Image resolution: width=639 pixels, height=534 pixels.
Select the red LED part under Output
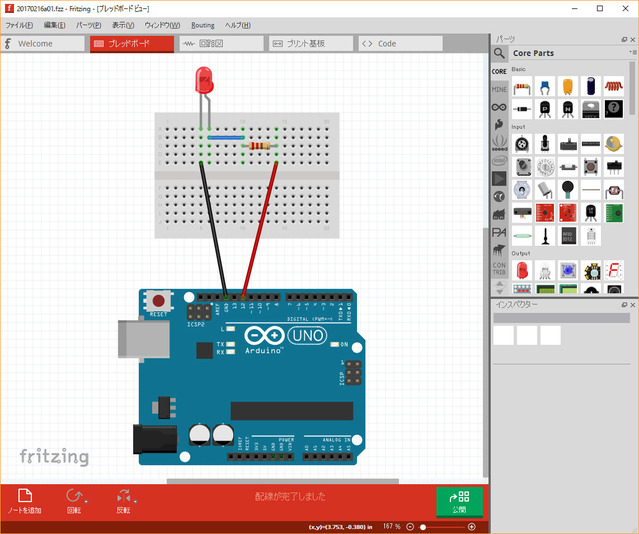(522, 270)
